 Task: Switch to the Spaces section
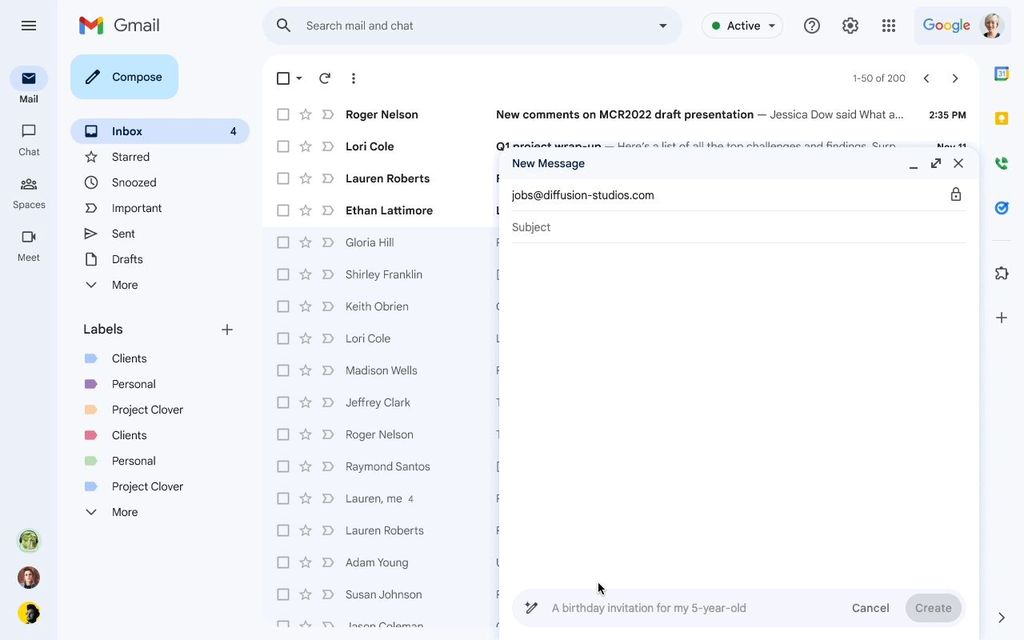pyautogui.click(x=28, y=190)
